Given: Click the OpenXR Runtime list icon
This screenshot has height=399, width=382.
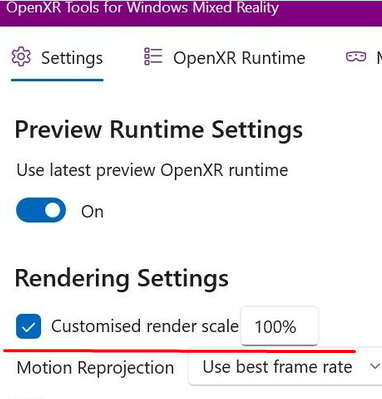Looking at the screenshot, I should click(153, 56).
